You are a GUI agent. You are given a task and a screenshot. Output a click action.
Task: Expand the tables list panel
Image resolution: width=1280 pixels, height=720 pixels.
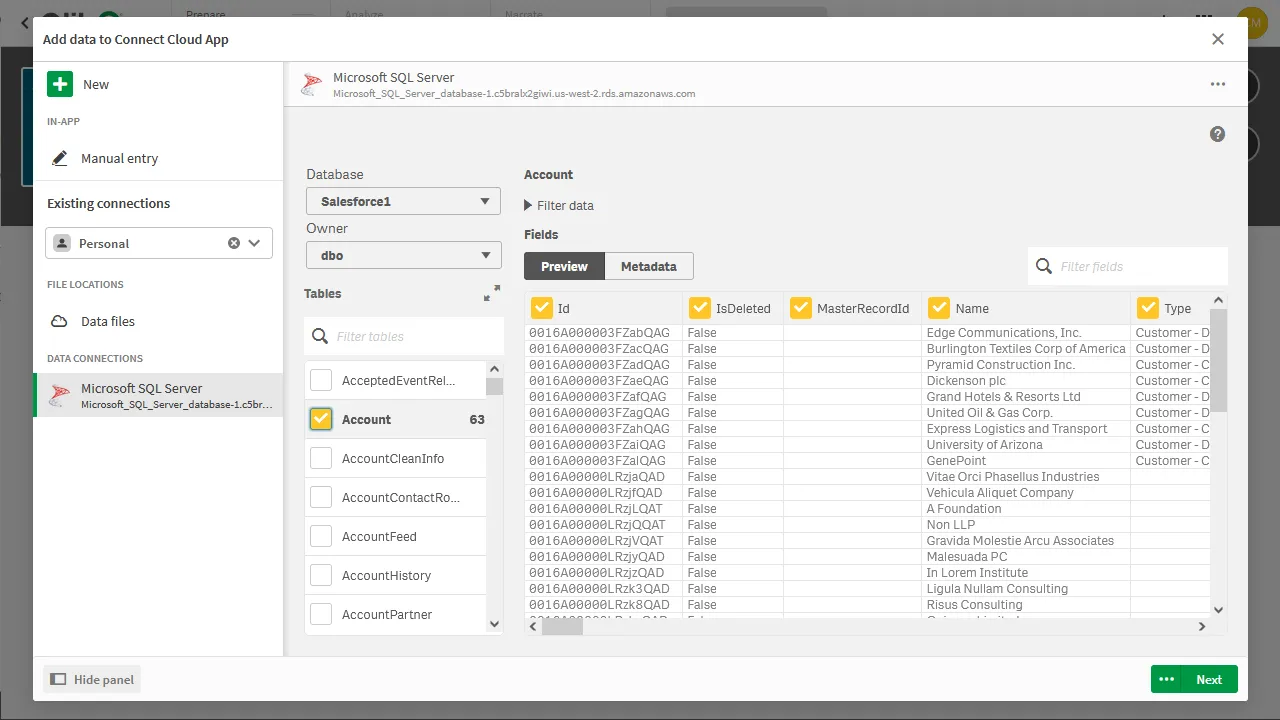coord(491,294)
